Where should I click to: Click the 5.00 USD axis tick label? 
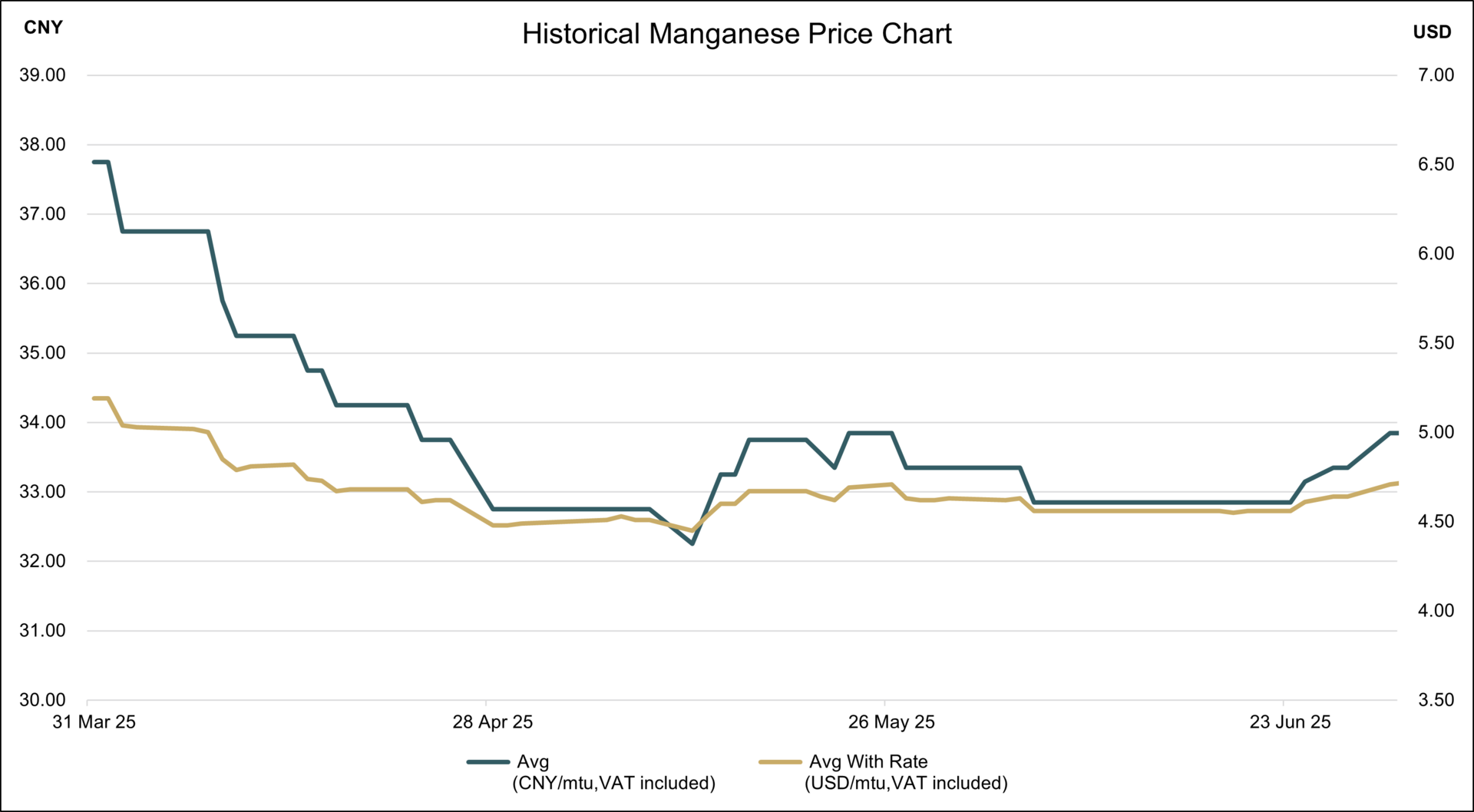[1436, 432]
